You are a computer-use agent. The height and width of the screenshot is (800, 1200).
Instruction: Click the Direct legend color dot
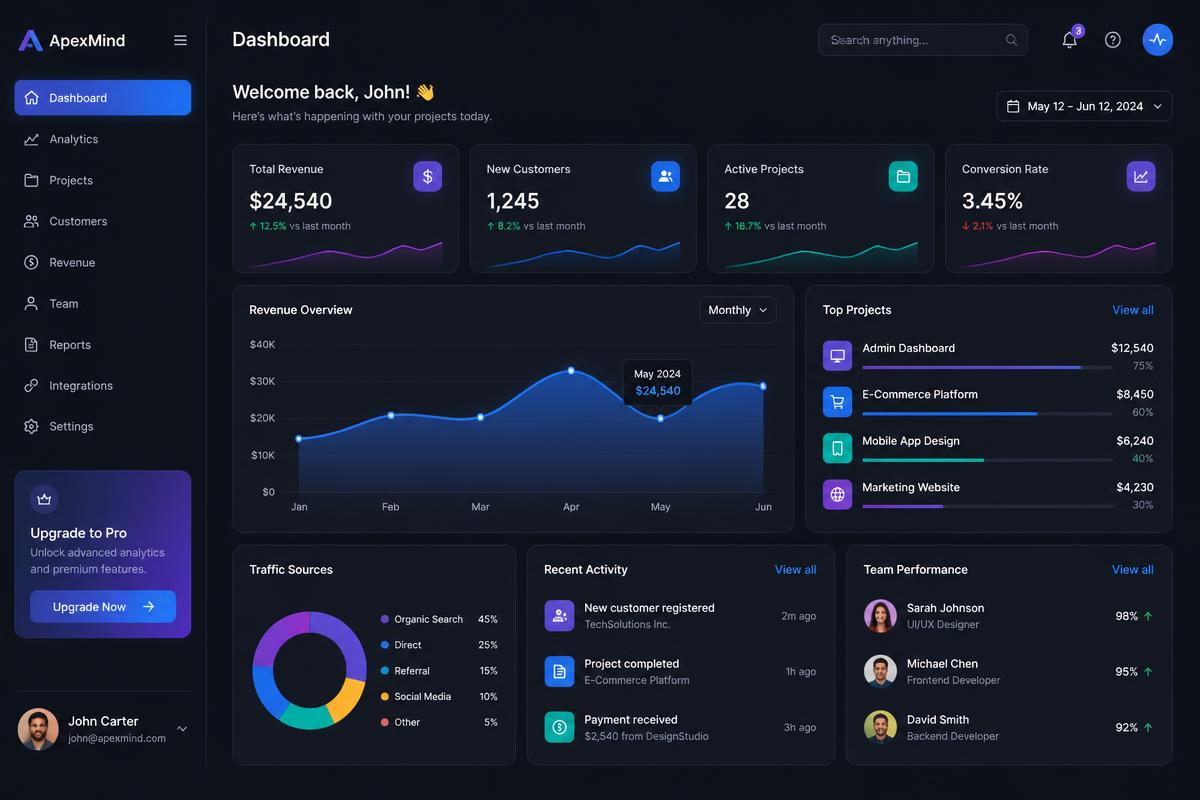[385, 645]
